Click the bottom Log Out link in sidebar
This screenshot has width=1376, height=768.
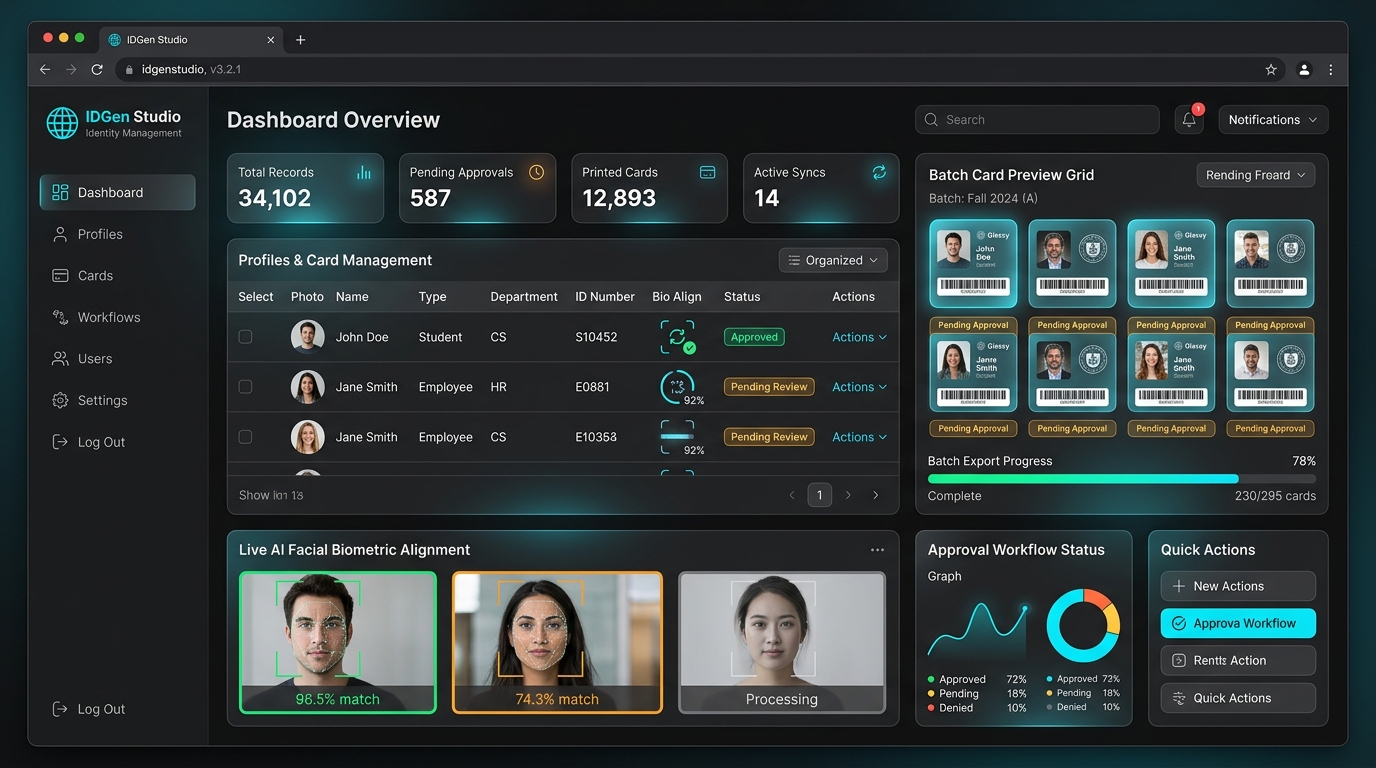click(x=89, y=709)
